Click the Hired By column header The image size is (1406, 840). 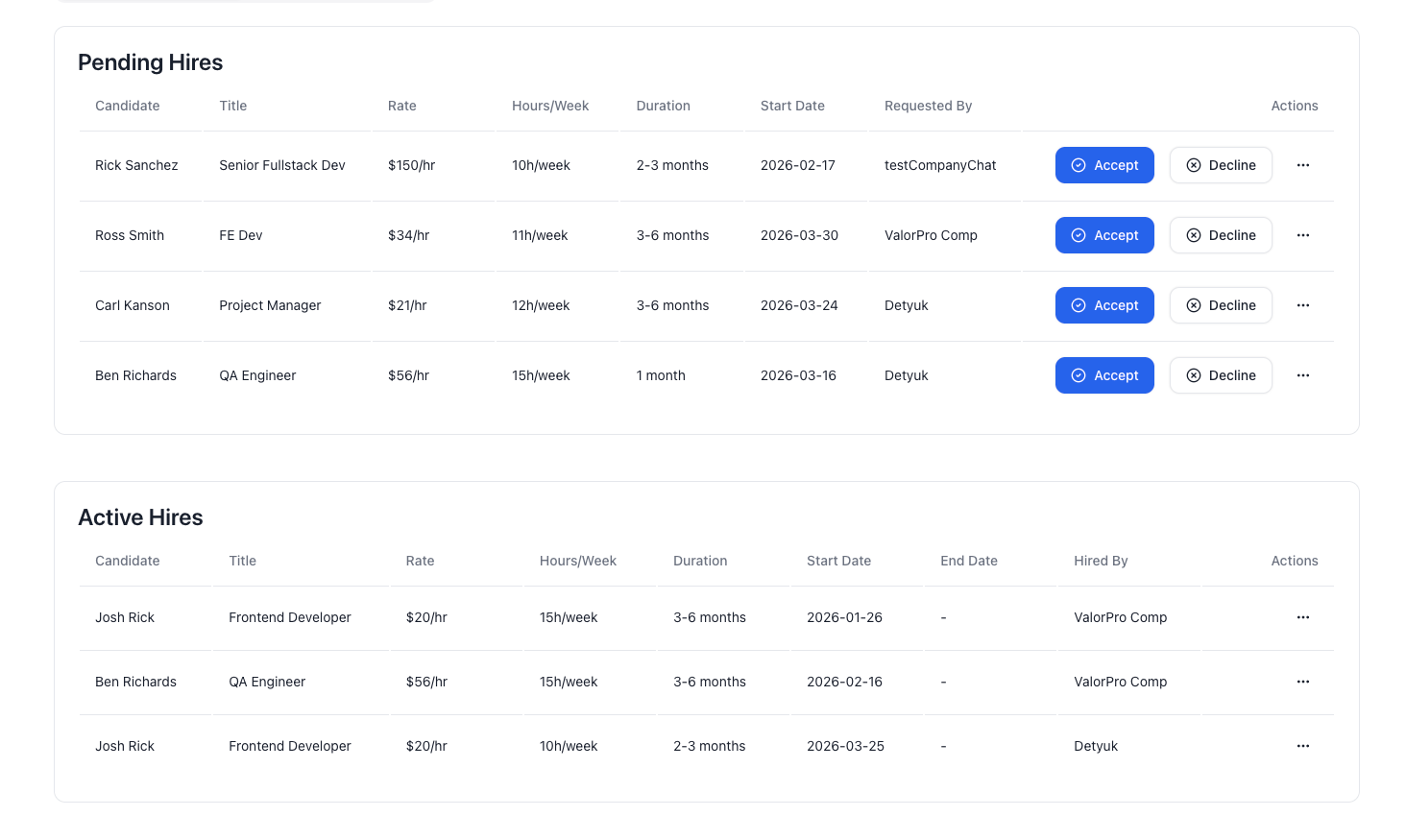pyautogui.click(x=1101, y=561)
